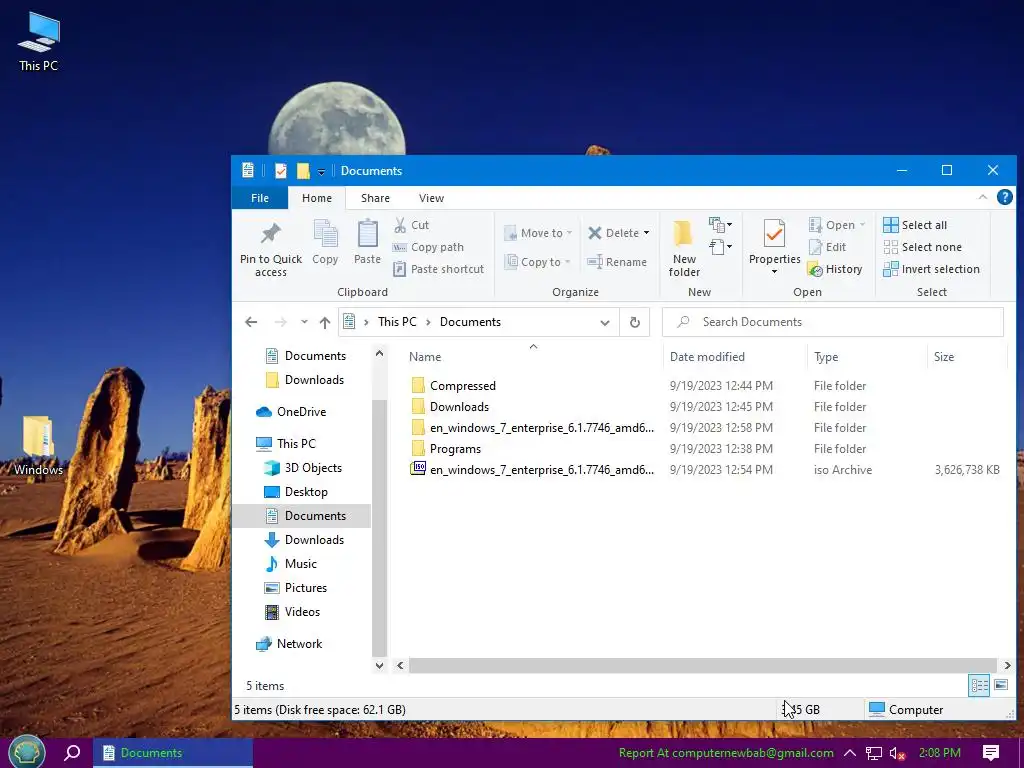The image size is (1024, 768).
Task: Open the Copy to dropdown
Action: coord(538,262)
